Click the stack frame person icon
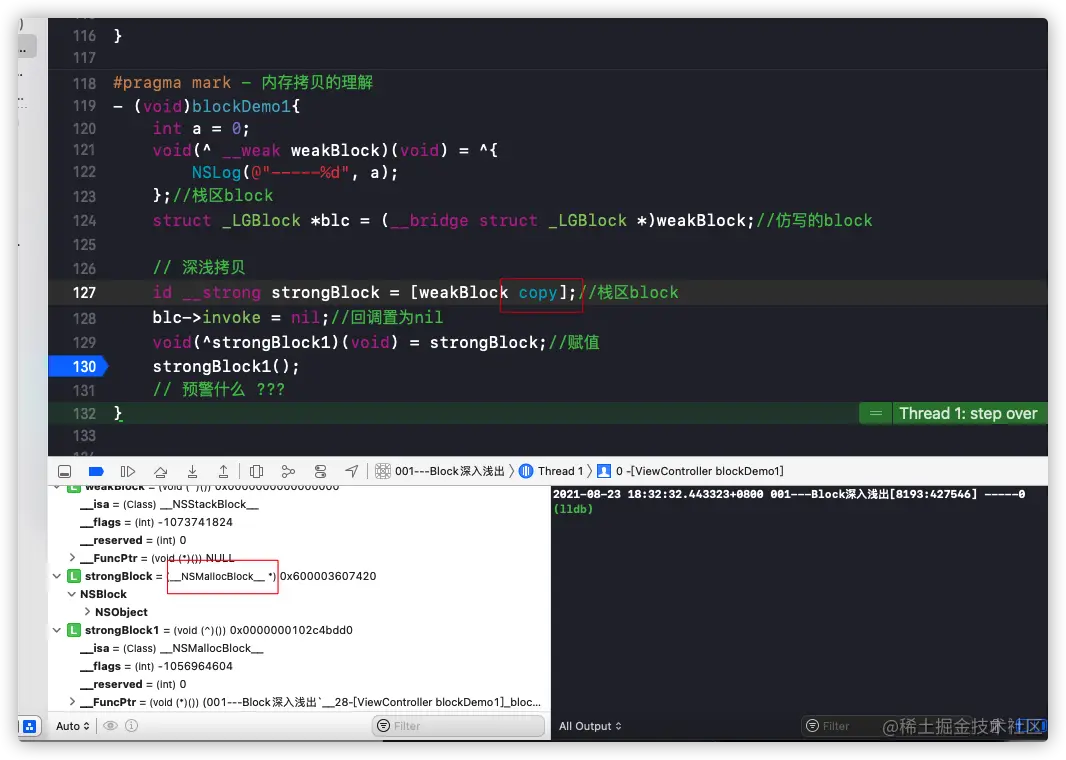Viewport: 1066px width, 760px height. 604,471
